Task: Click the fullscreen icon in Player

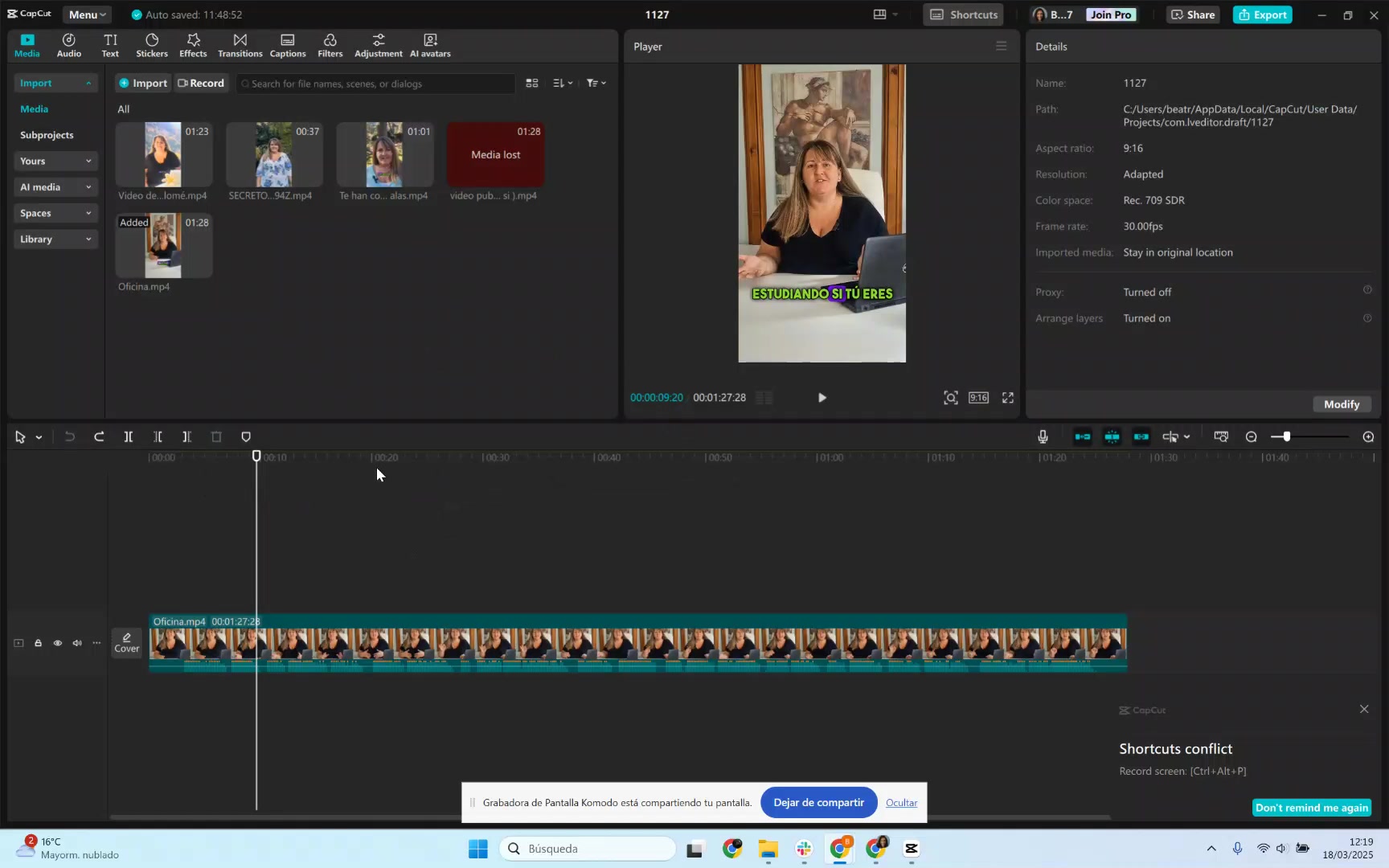Action: pos(1007,398)
